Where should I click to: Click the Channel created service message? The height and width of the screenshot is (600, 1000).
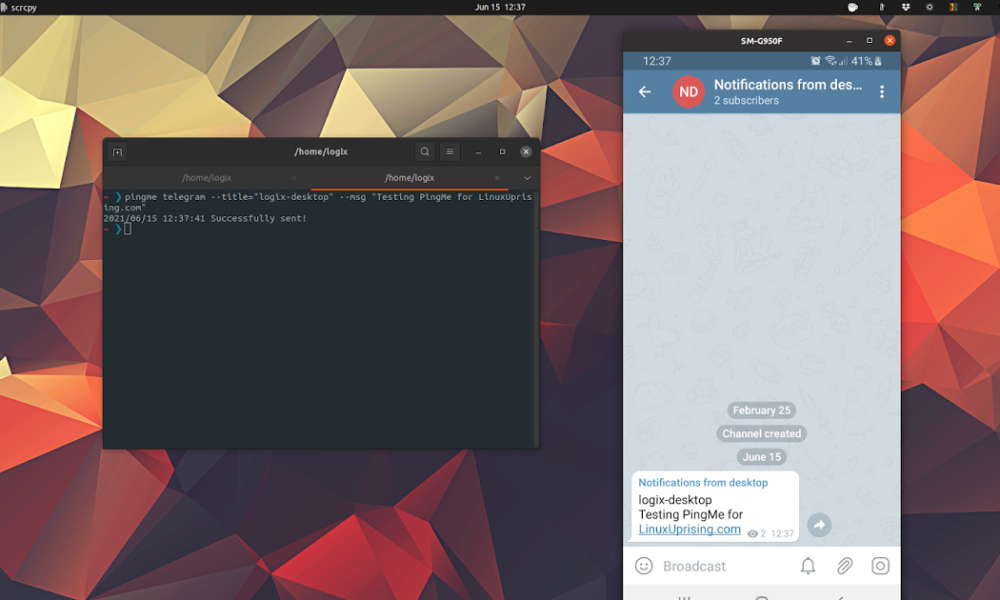[761, 434]
